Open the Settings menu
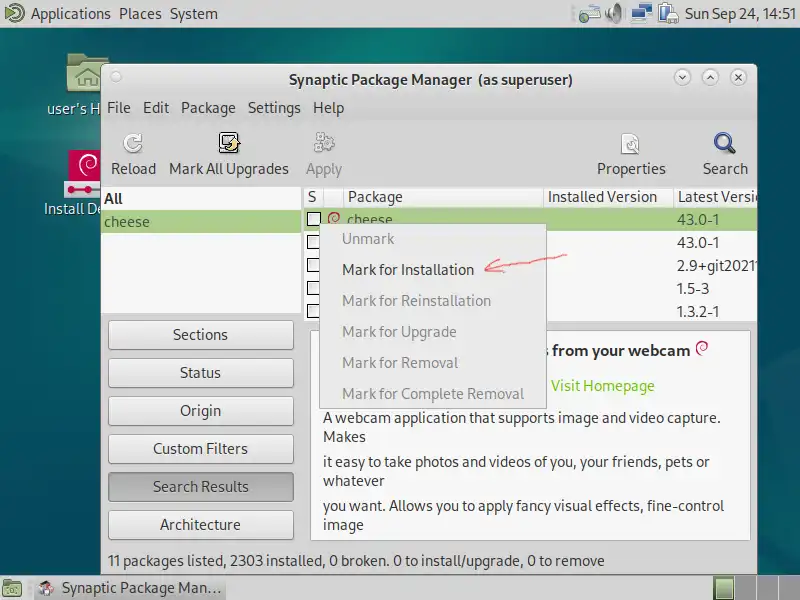This screenshot has height=600, width=800. [x=274, y=108]
